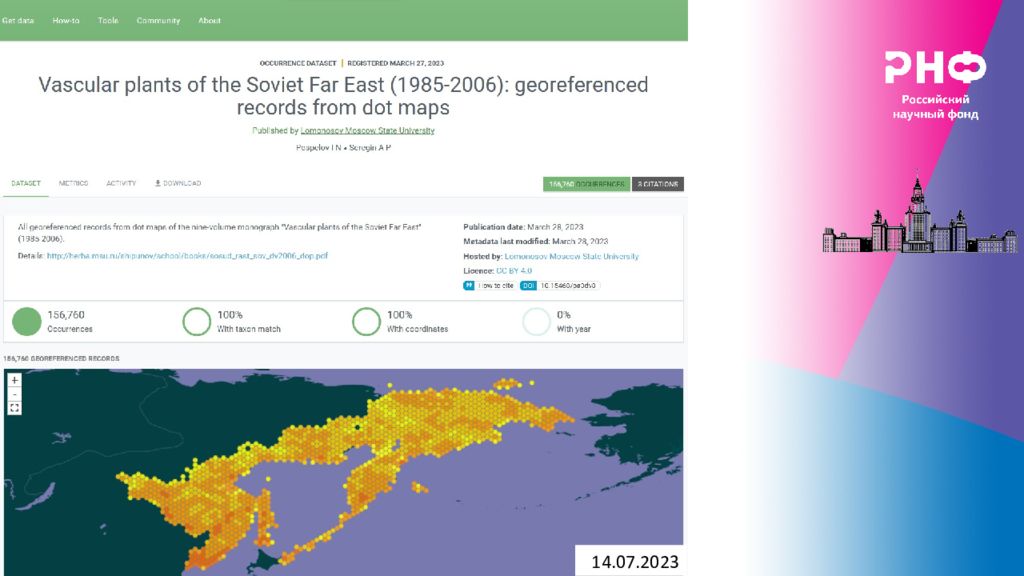Click the 'OCCURRENCE DATASET' label above the title
This screenshot has height=576, width=1024.
click(298, 63)
